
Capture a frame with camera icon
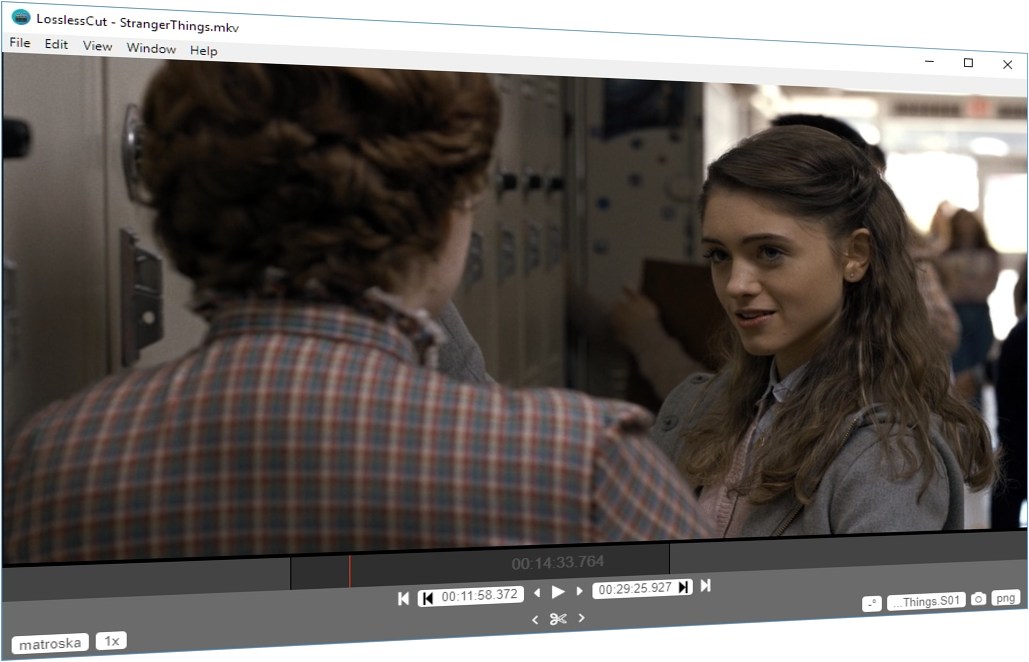[978, 599]
